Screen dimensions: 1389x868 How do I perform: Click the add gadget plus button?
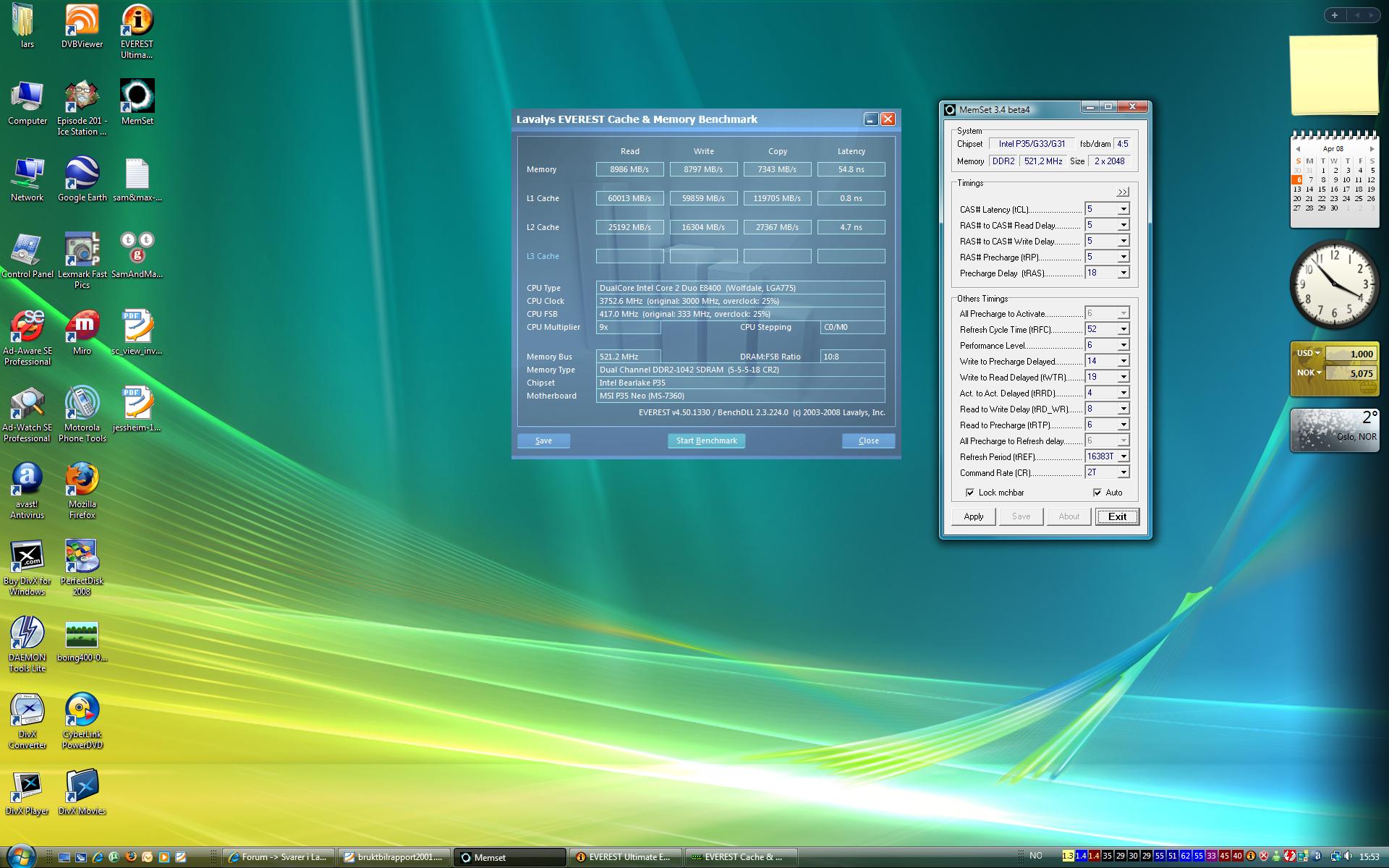pos(1335,15)
